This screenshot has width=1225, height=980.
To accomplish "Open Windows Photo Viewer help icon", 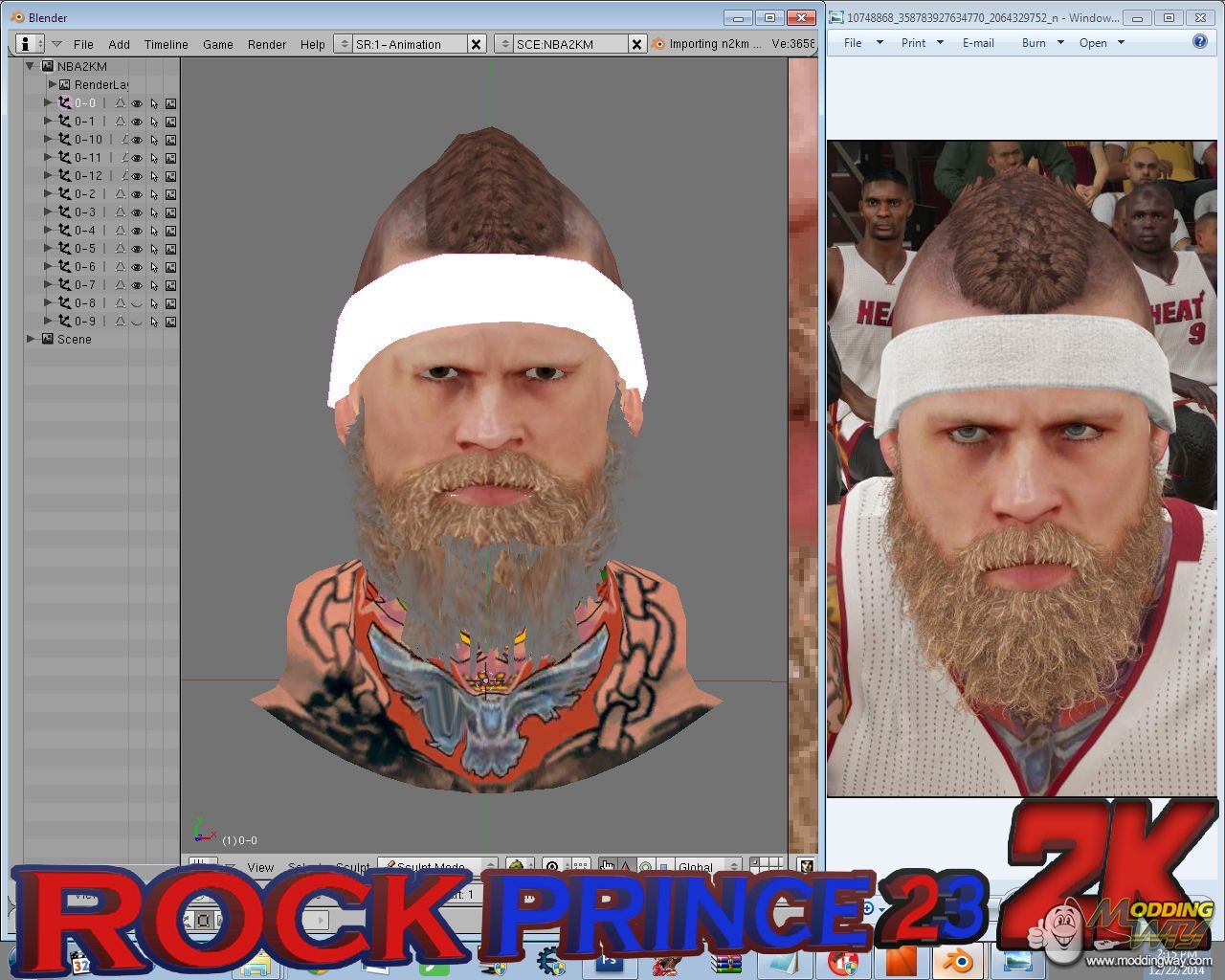I will [x=1200, y=42].
